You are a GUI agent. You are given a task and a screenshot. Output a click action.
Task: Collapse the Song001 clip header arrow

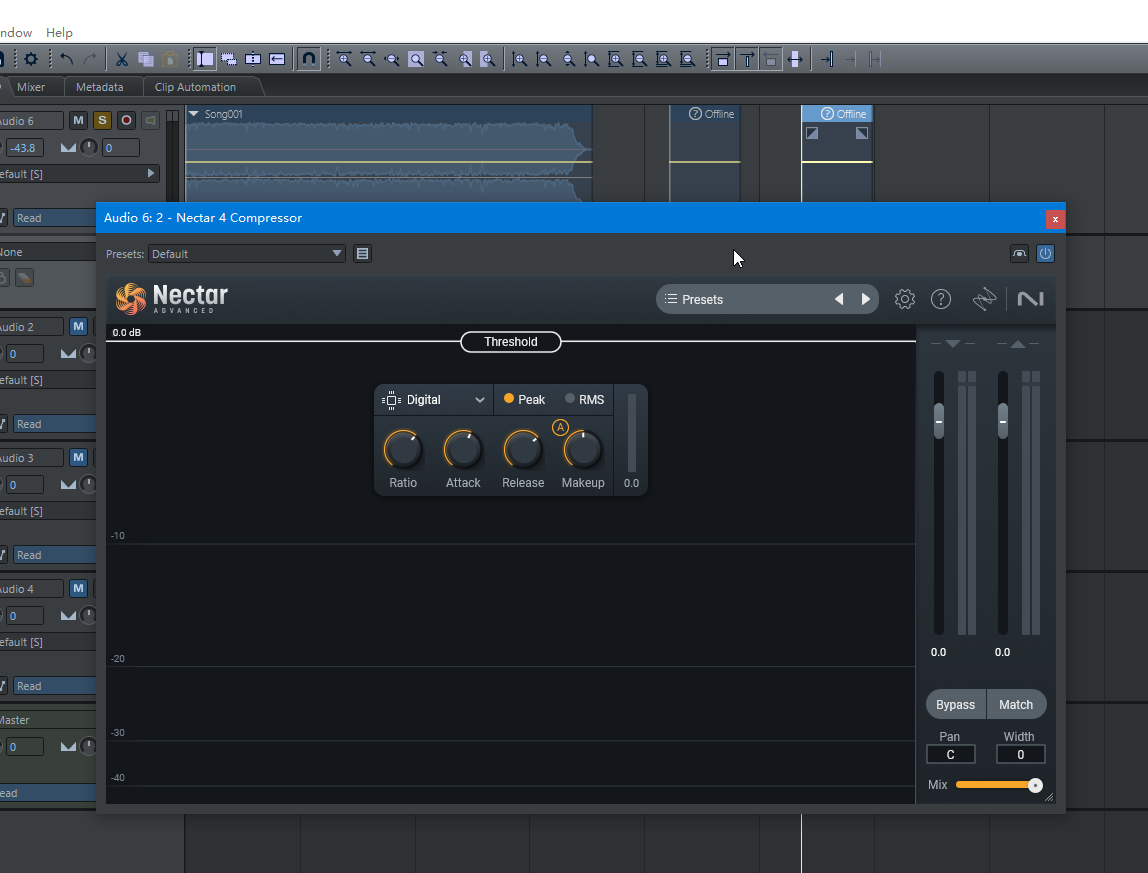click(x=194, y=114)
